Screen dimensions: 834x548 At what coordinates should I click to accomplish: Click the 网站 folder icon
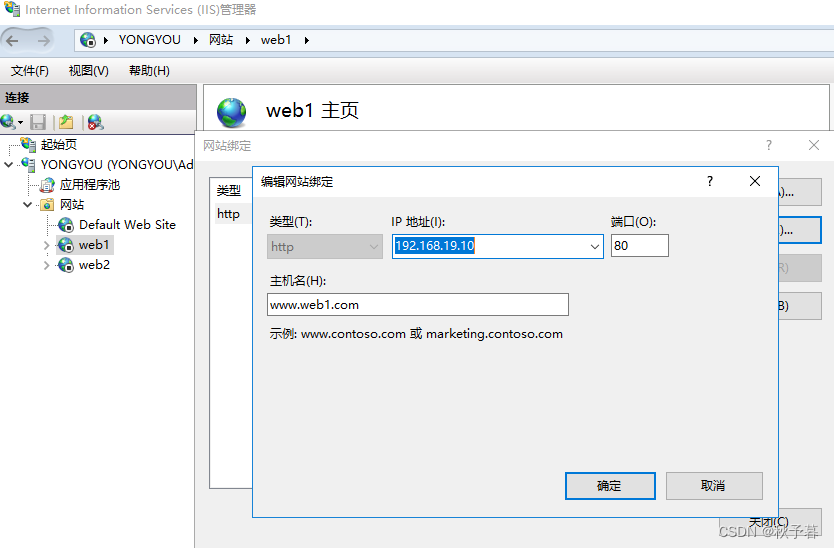coord(47,205)
